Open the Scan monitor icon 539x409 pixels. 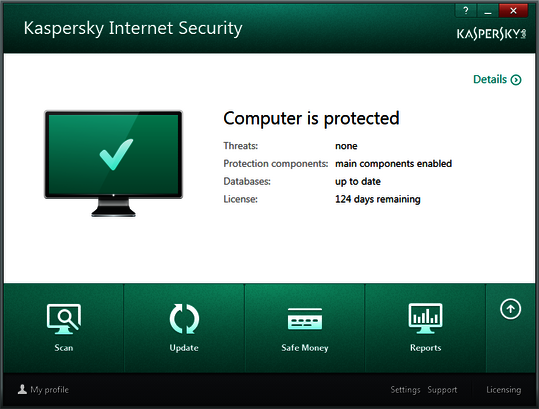coord(64,319)
